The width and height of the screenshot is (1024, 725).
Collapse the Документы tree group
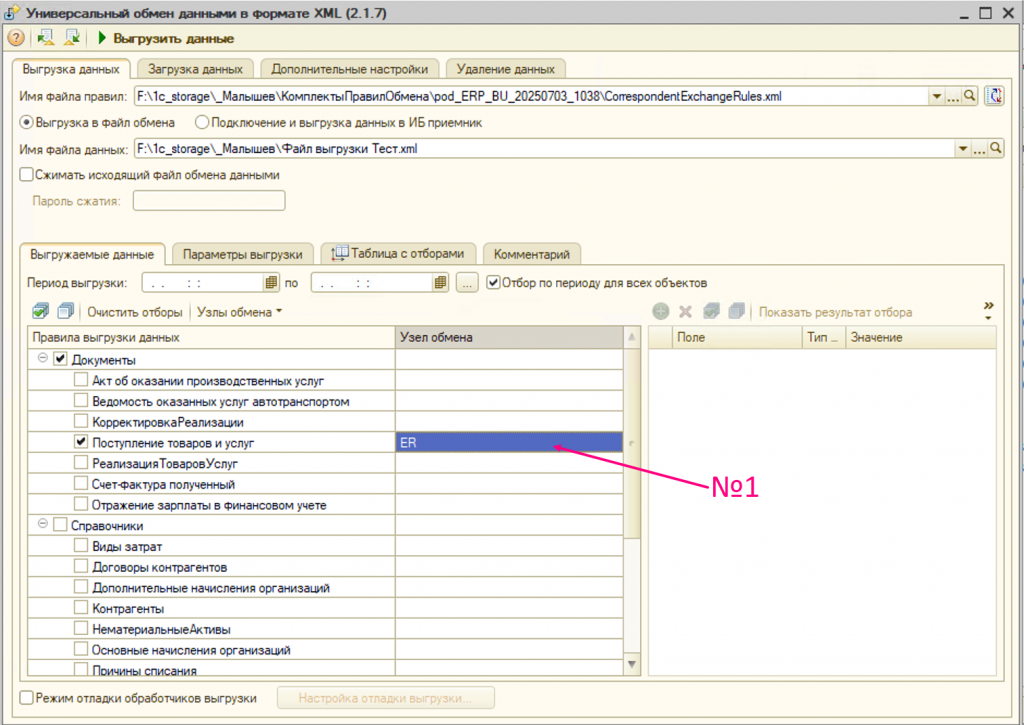coord(42,358)
